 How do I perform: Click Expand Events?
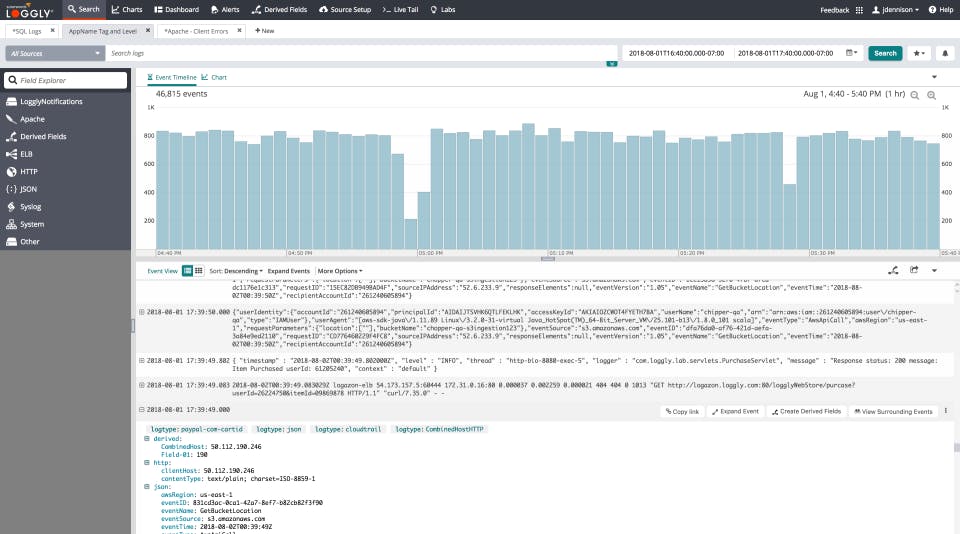[288, 271]
